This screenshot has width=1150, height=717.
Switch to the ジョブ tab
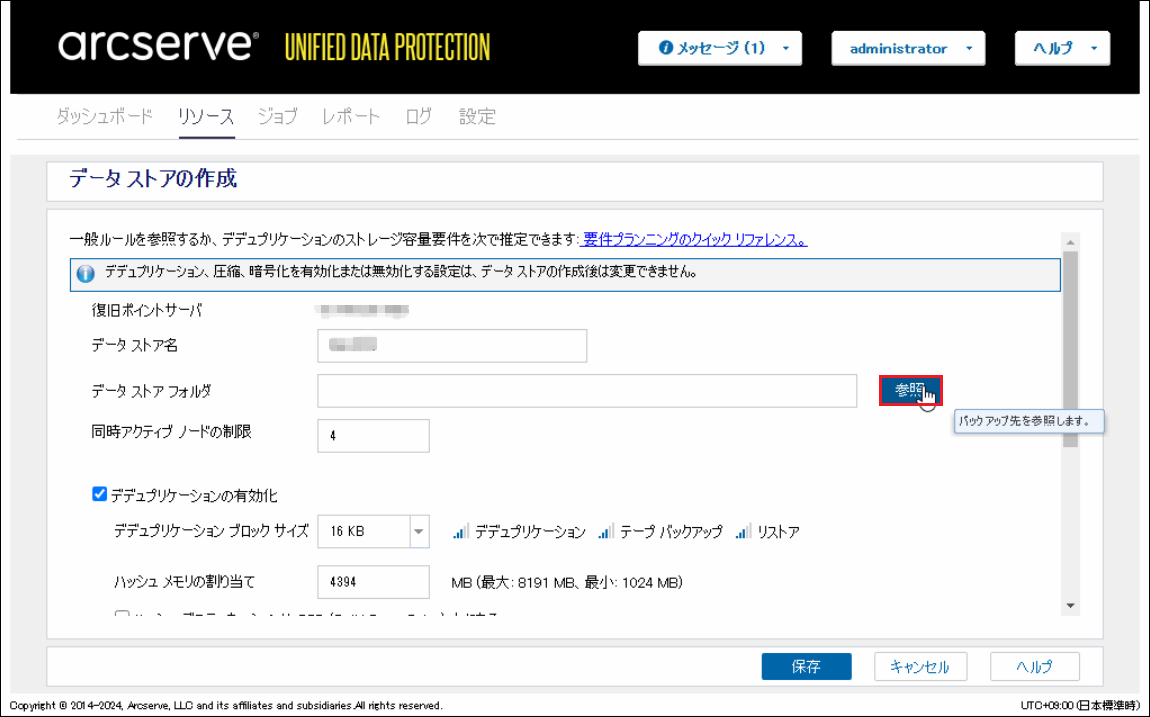click(277, 116)
